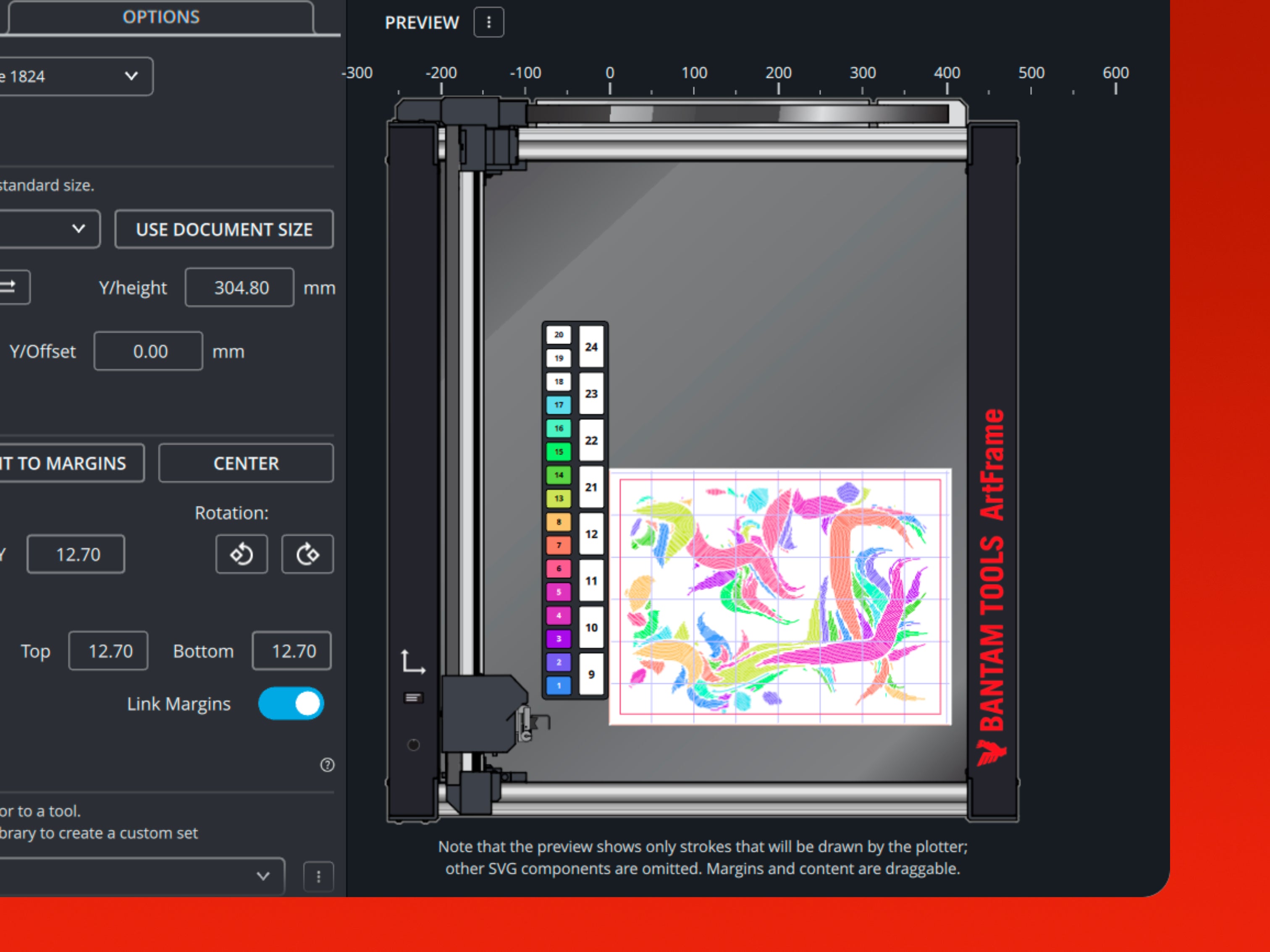Click the origin axes icon in the preview
Image resolution: width=1270 pixels, height=952 pixels.
(x=412, y=662)
